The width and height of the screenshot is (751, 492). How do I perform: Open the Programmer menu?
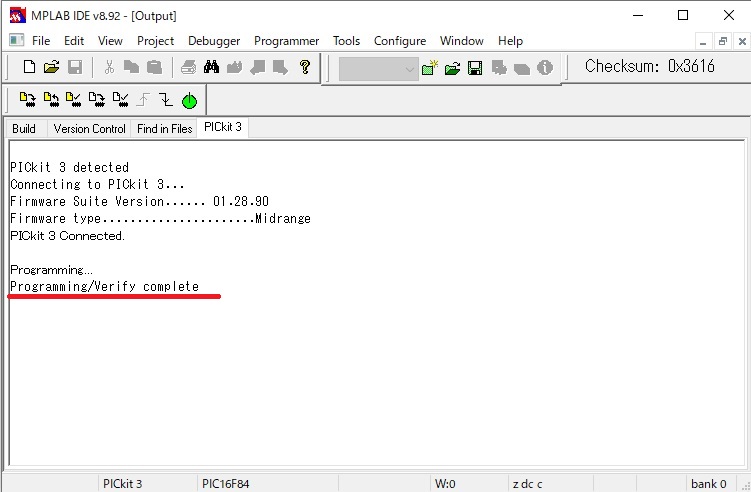tap(286, 41)
